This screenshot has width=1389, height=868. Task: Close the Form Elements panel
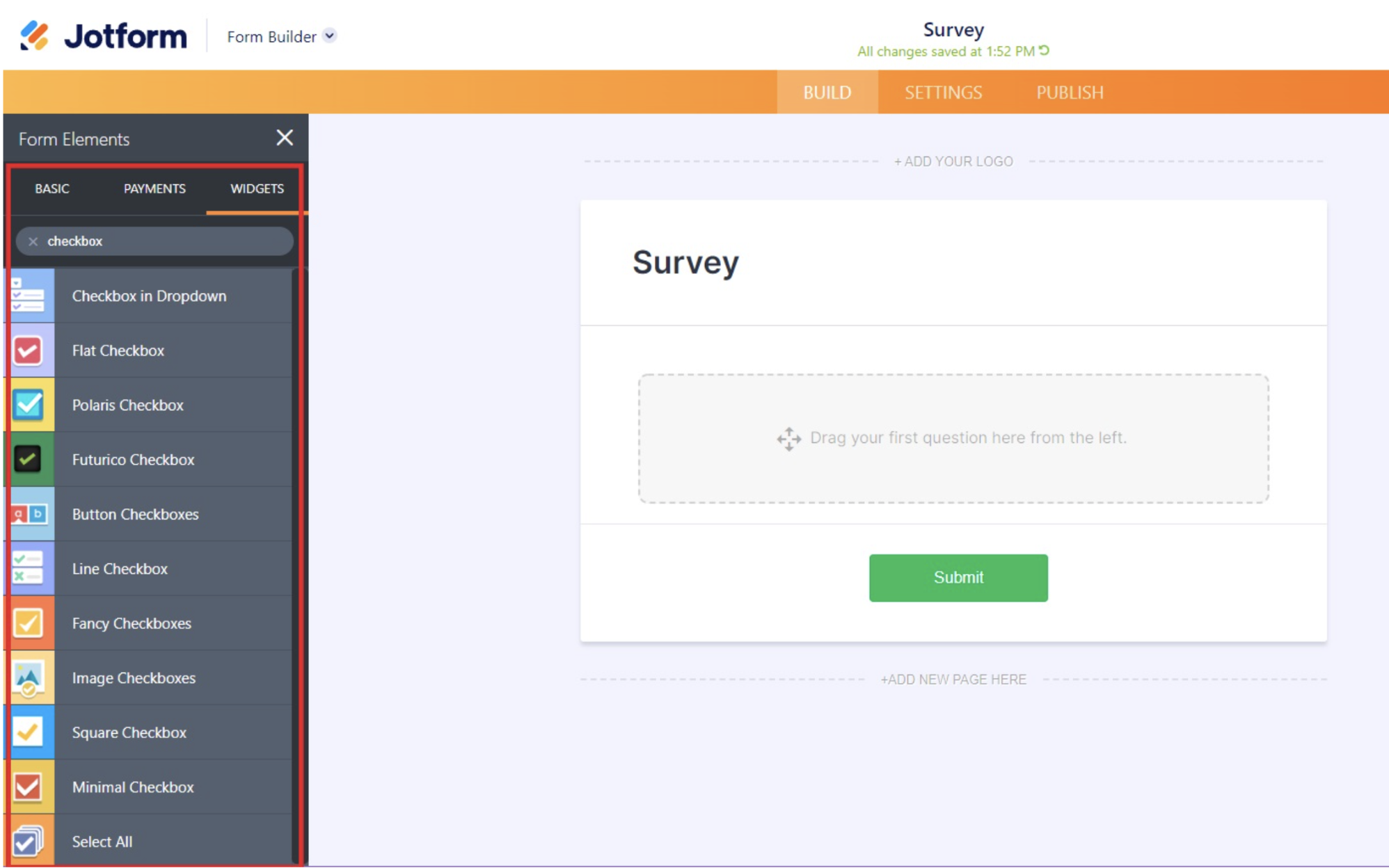pos(285,138)
